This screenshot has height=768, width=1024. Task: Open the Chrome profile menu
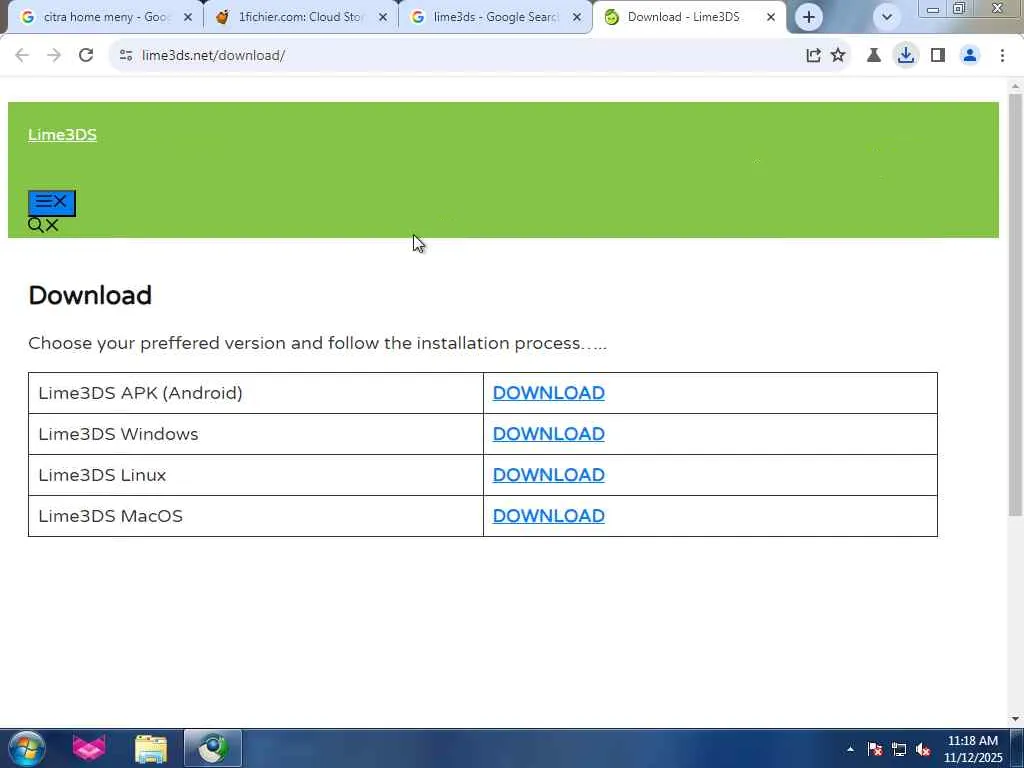pyautogui.click(x=970, y=56)
